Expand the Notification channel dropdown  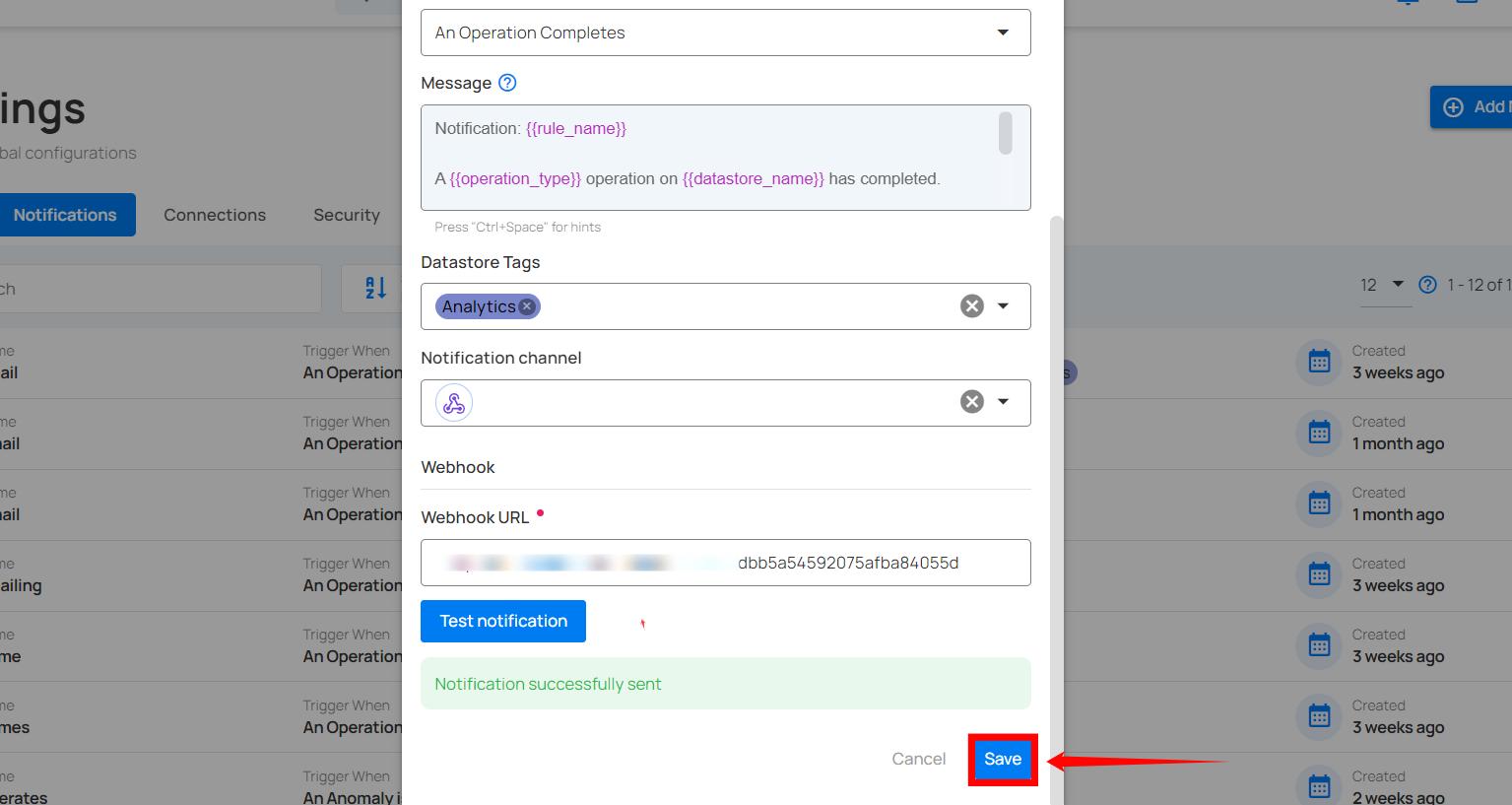tap(1003, 402)
